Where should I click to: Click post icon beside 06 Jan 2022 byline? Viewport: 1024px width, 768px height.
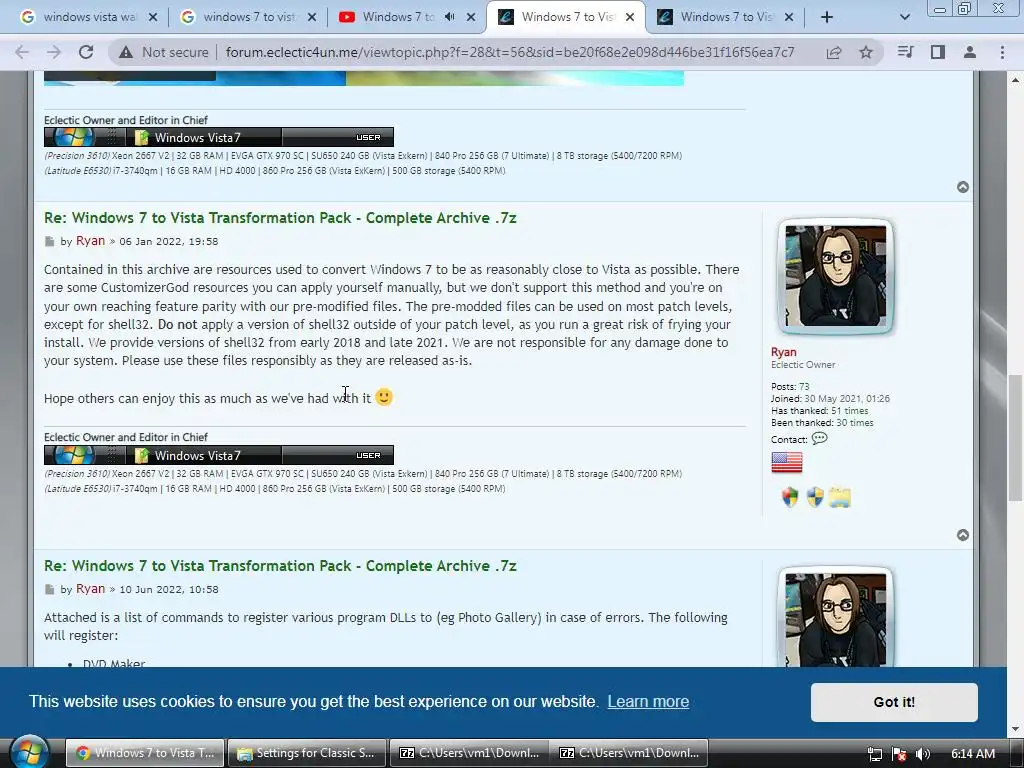50,242
